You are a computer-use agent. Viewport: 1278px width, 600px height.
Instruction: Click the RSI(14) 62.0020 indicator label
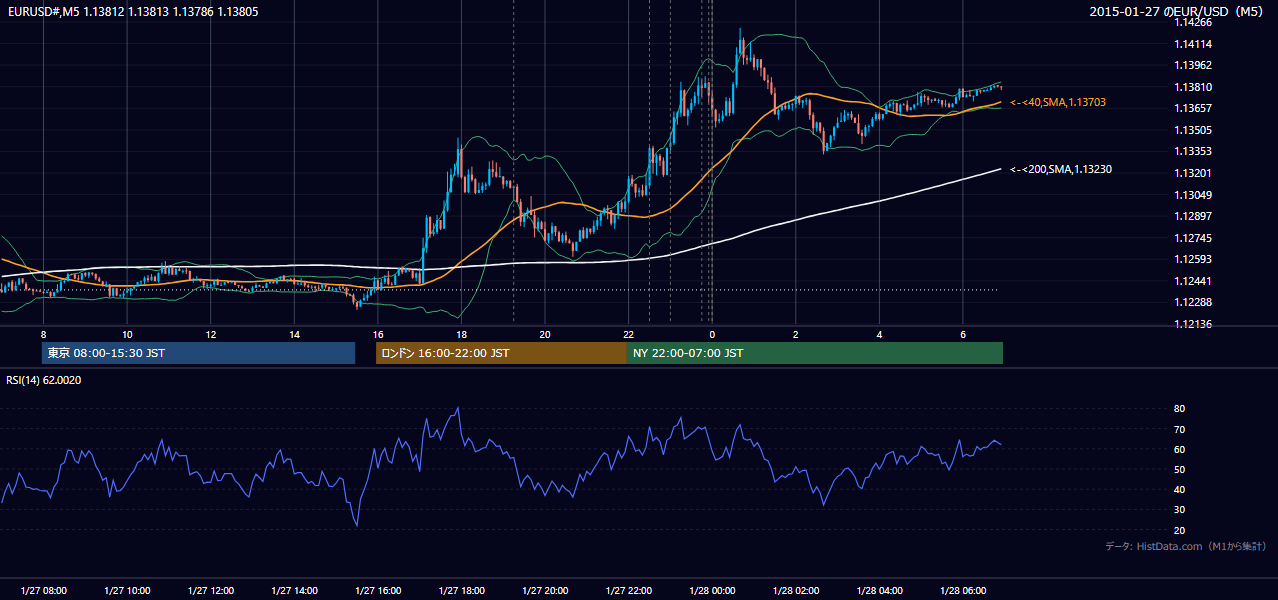click(44, 380)
